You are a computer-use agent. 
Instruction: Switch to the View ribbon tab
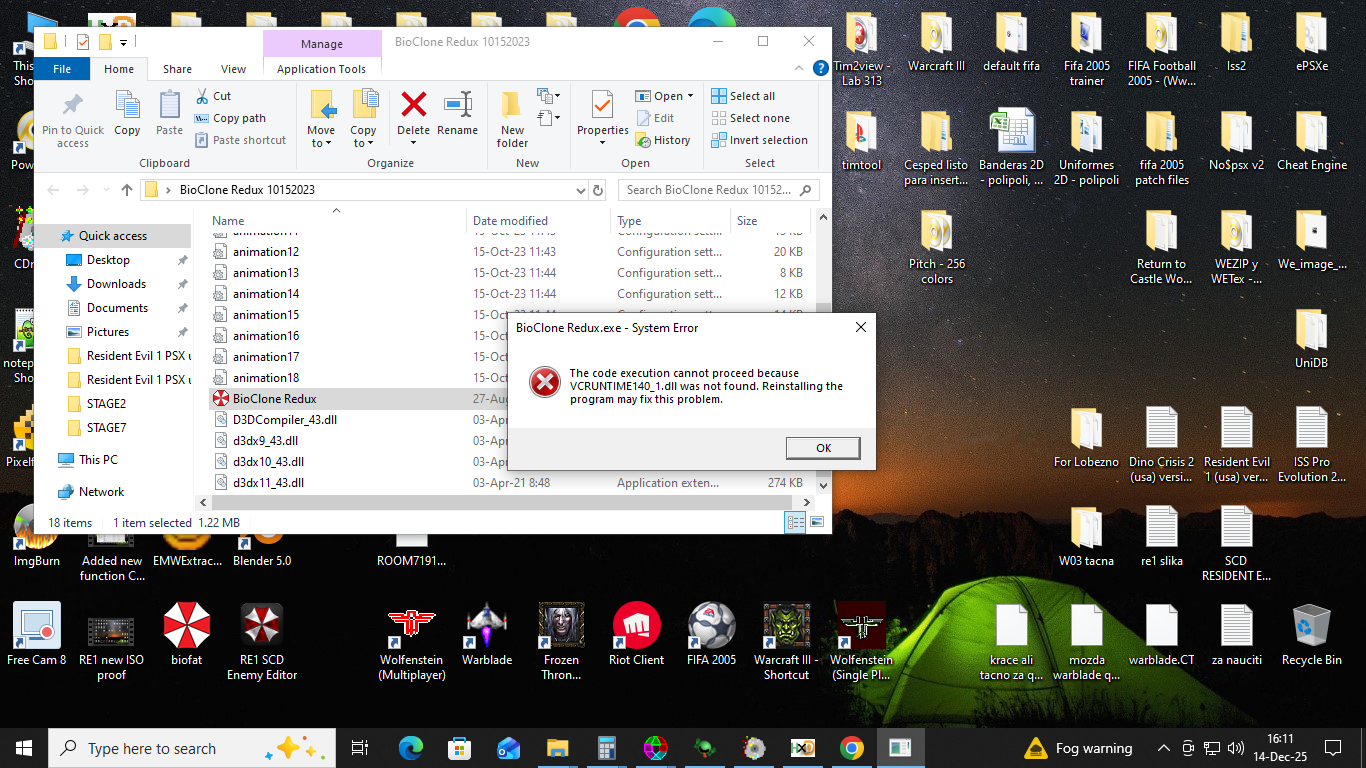(x=233, y=69)
